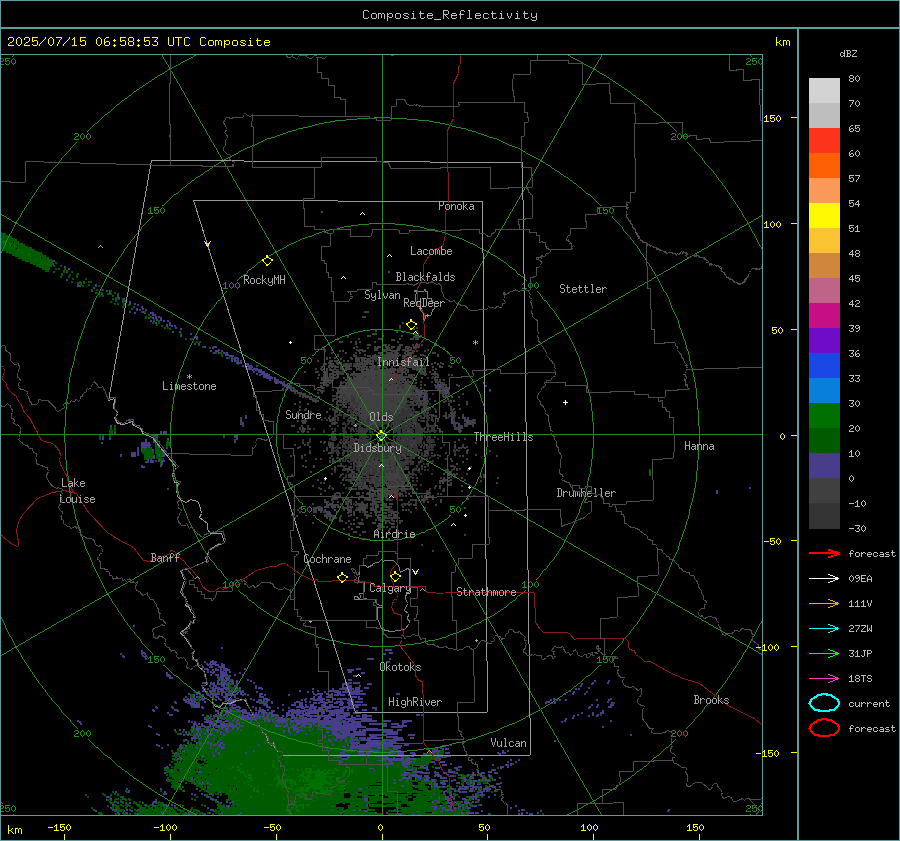The height and width of the screenshot is (841, 900).
Task: Click the yellow diamond marker beside RockyMH
Action: tap(267, 261)
